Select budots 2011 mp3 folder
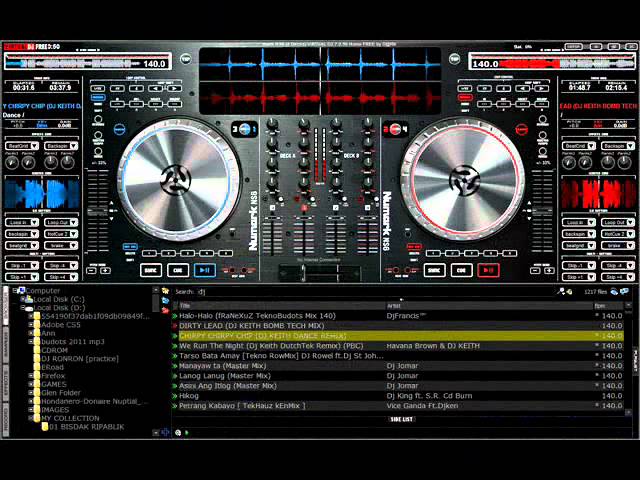Viewport: 640px width, 480px height. click(x=73, y=342)
